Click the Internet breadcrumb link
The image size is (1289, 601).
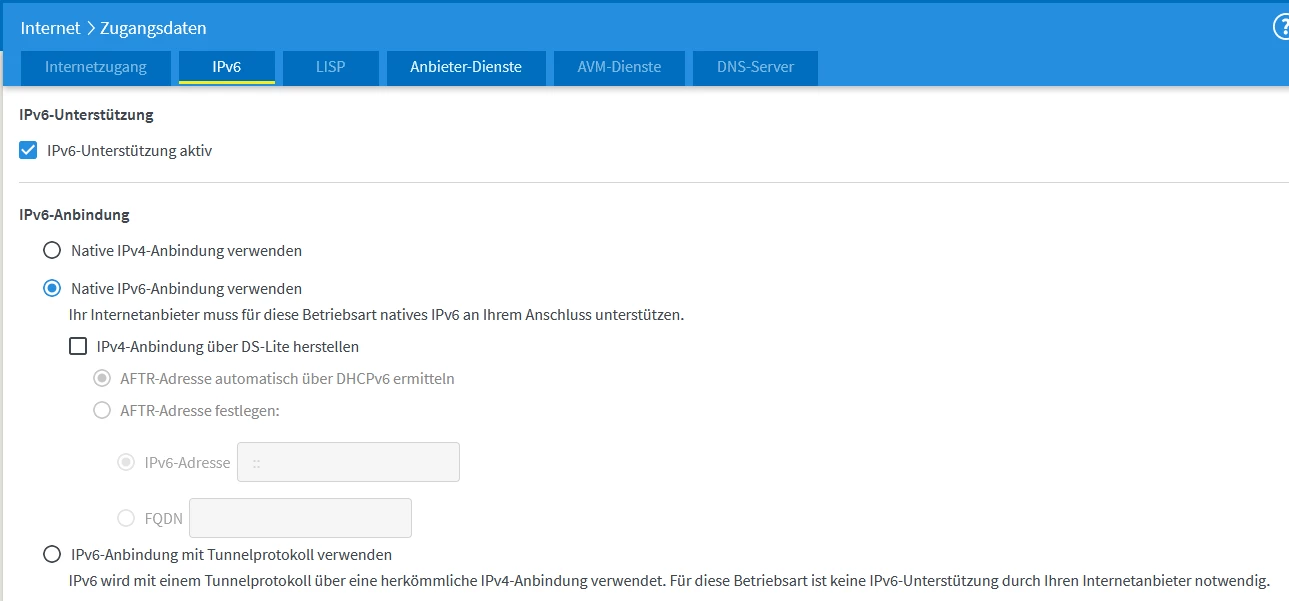(x=51, y=29)
